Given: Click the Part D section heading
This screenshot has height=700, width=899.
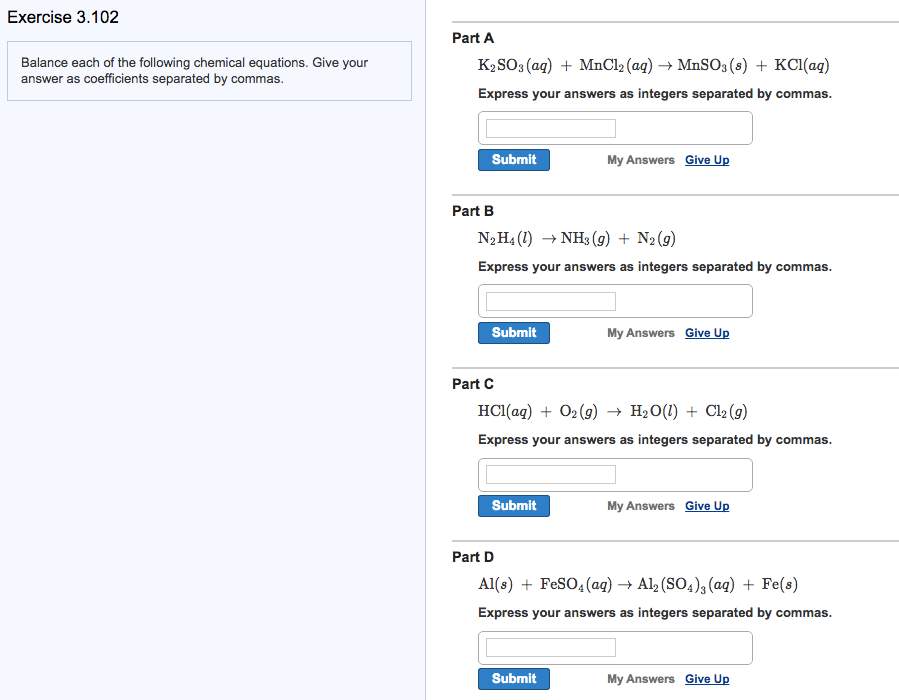Looking at the screenshot, I should coord(472,556).
